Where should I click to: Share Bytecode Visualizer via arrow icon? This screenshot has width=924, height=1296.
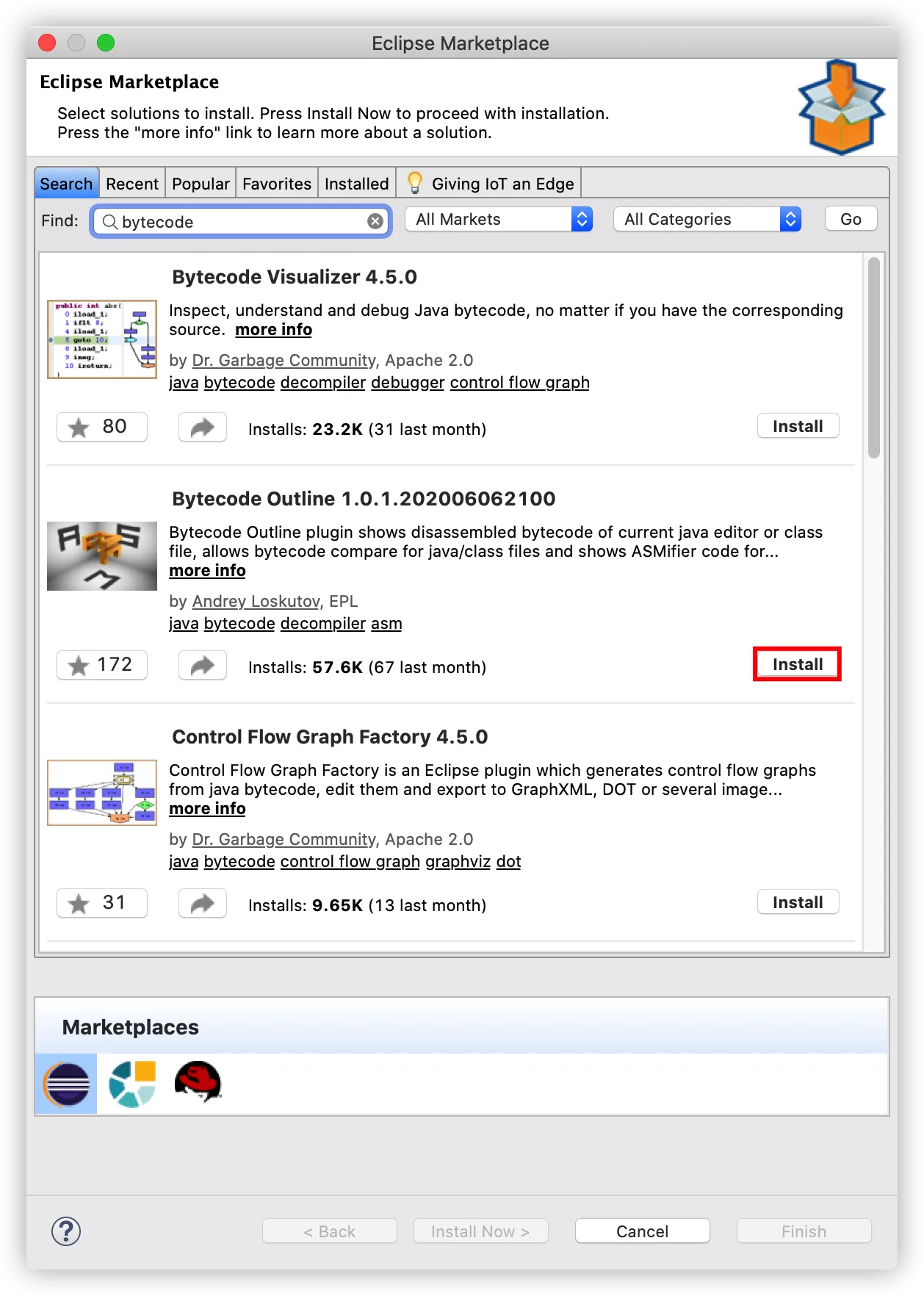(202, 427)
